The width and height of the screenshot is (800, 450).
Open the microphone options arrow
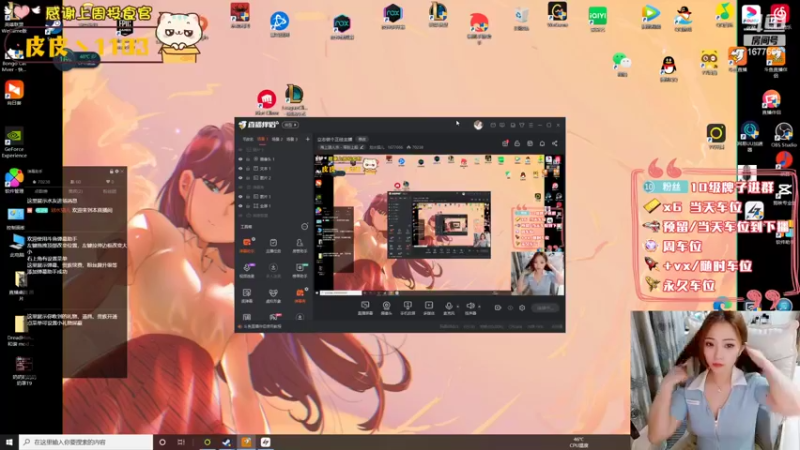point(457,307)
